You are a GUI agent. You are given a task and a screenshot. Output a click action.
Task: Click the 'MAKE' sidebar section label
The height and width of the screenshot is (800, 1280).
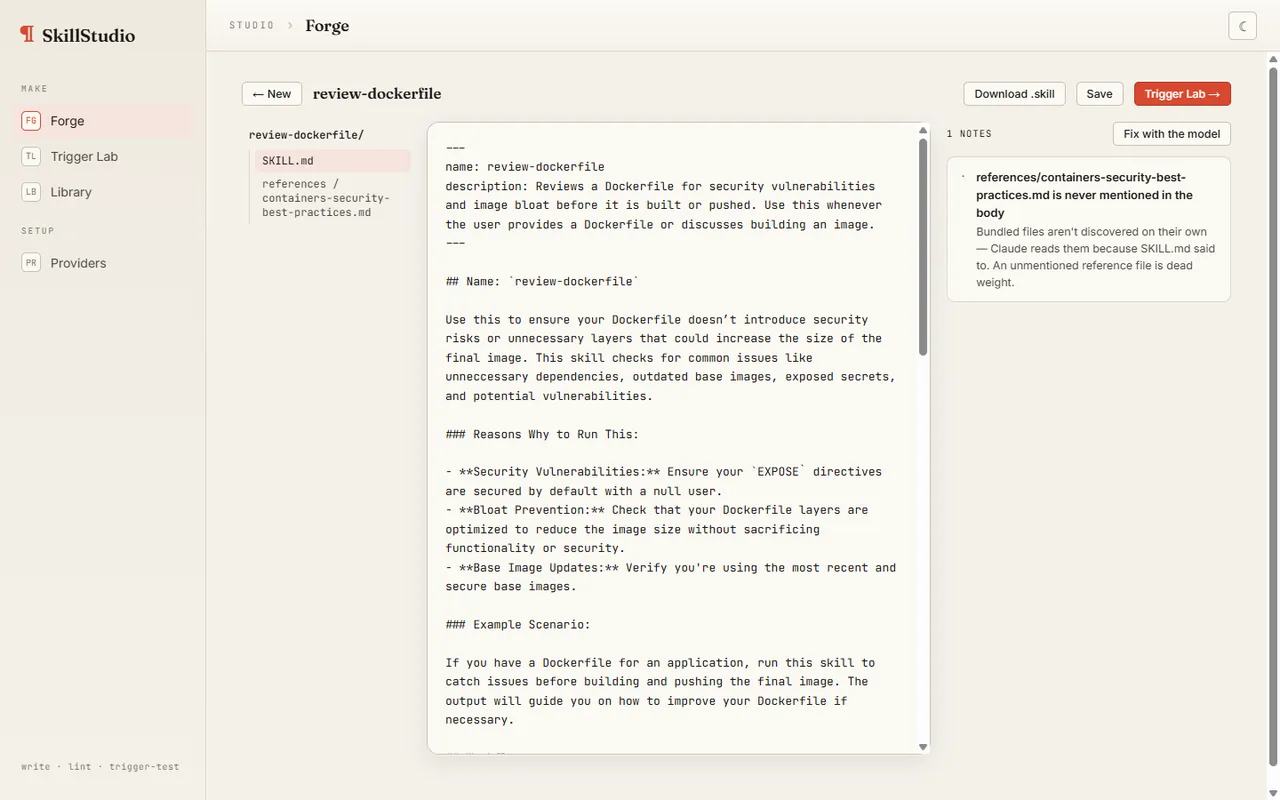(x=34, y=89)
